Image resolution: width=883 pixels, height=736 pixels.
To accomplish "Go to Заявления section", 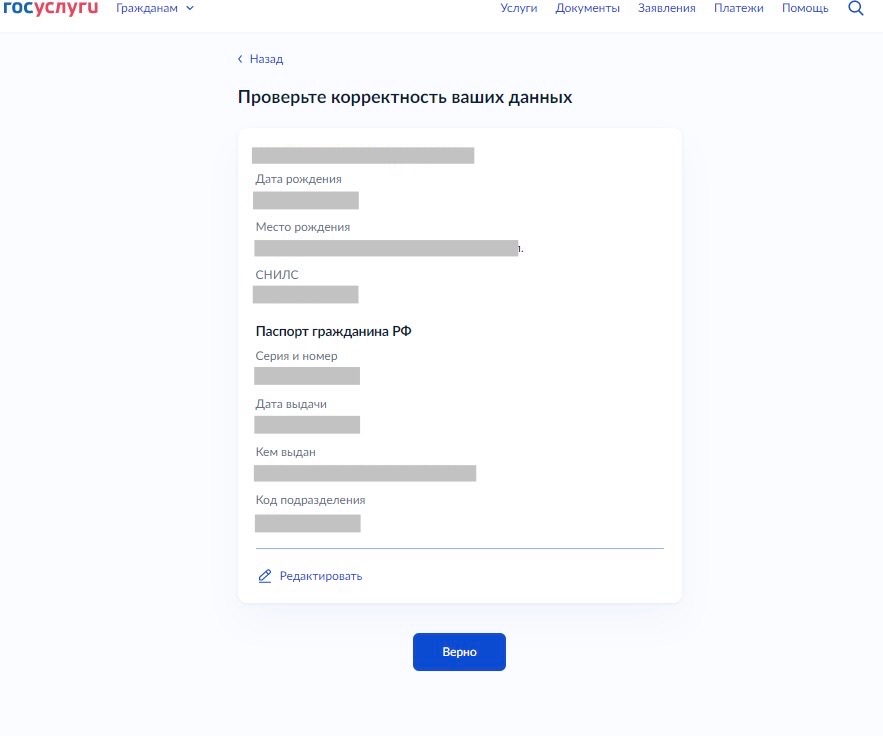I will tap(667, 8).
